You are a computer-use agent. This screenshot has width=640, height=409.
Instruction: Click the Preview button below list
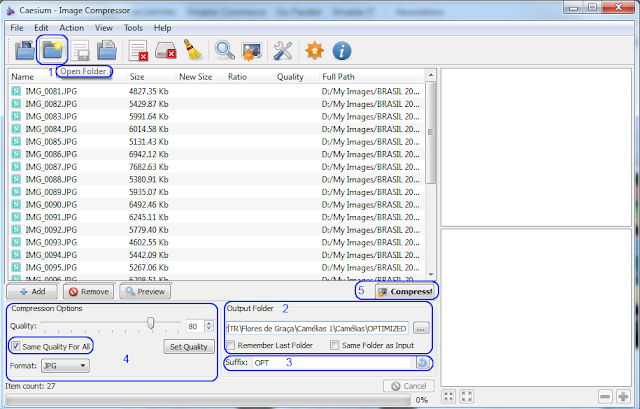point(145,291)
